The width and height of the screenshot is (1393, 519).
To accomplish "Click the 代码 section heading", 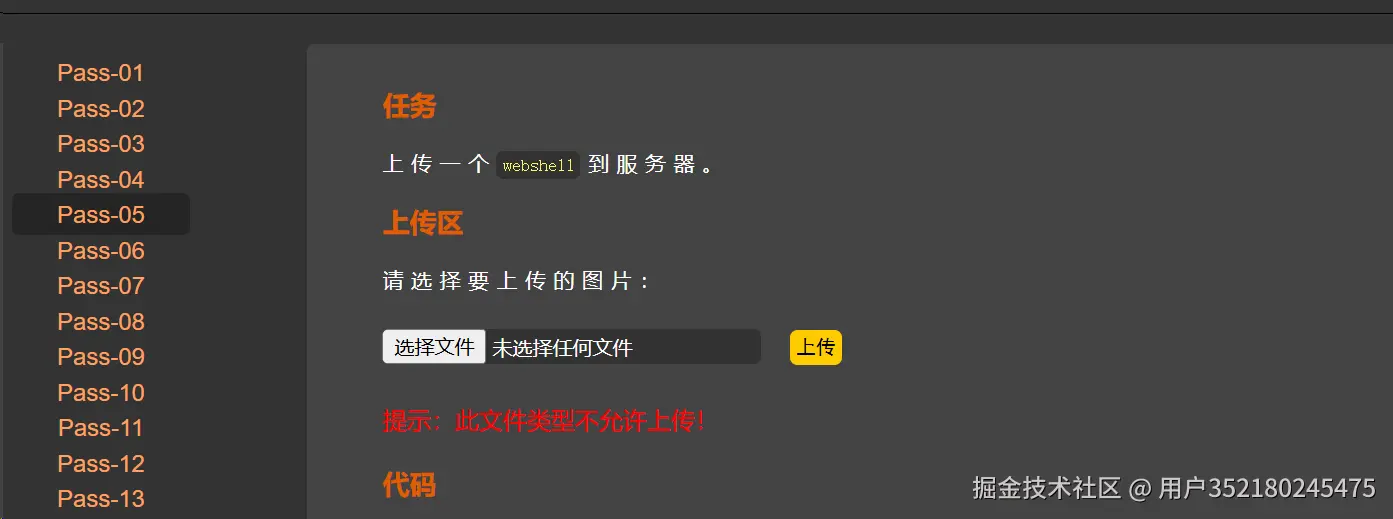I will click(x=409, y=486).
